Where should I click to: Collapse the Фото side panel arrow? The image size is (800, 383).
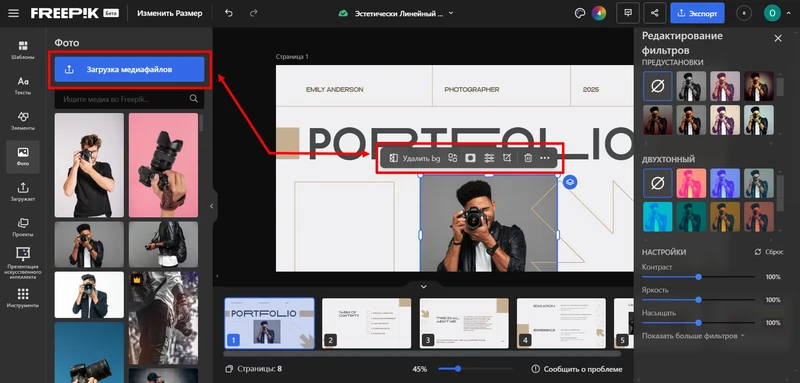[212, 206]
